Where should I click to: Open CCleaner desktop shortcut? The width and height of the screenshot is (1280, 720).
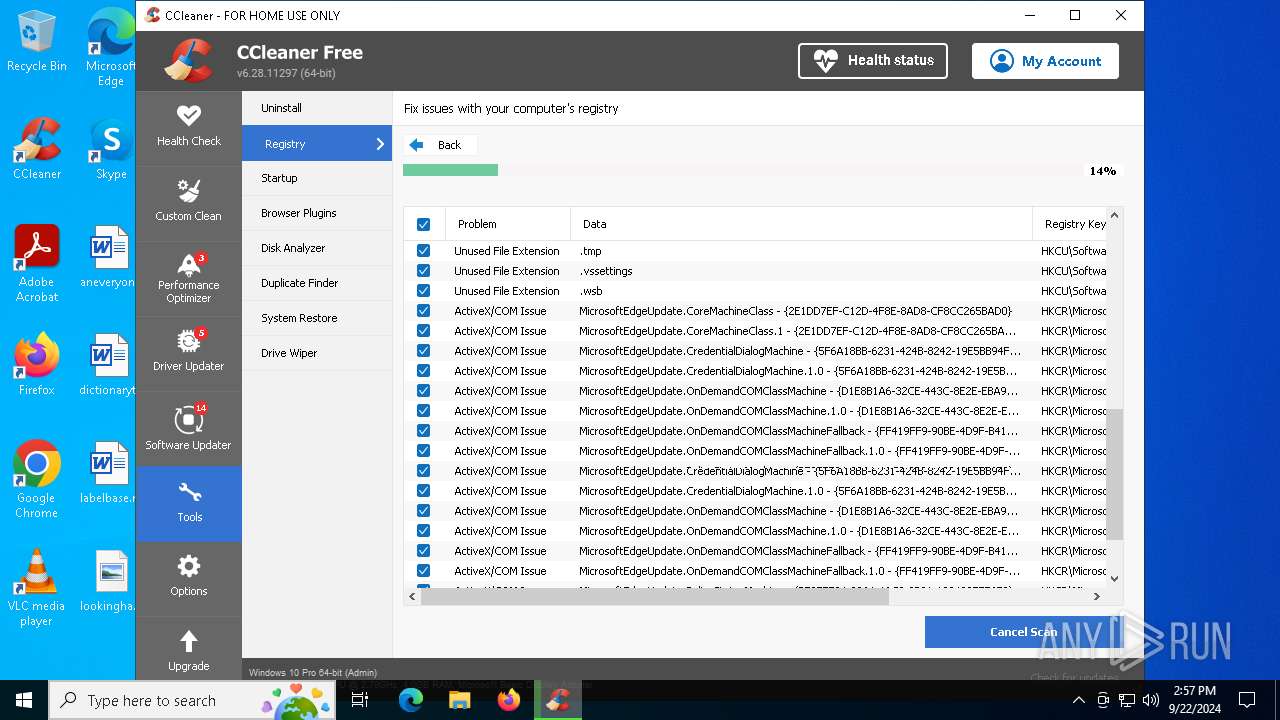point(37,149)
